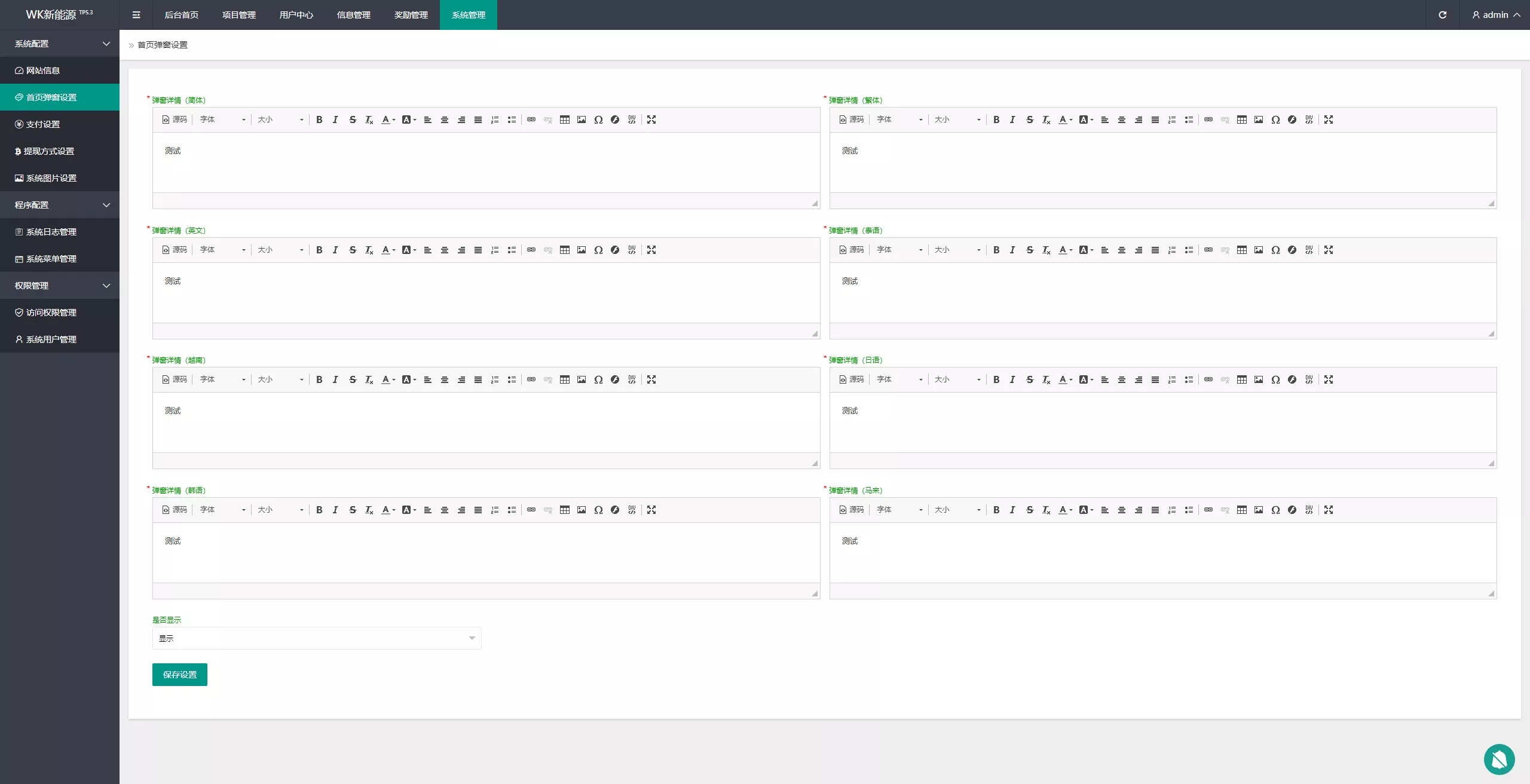1530x784 pixels.
Task: Toggle 源码 source mode in 韩语 editor
Action: 175,510
